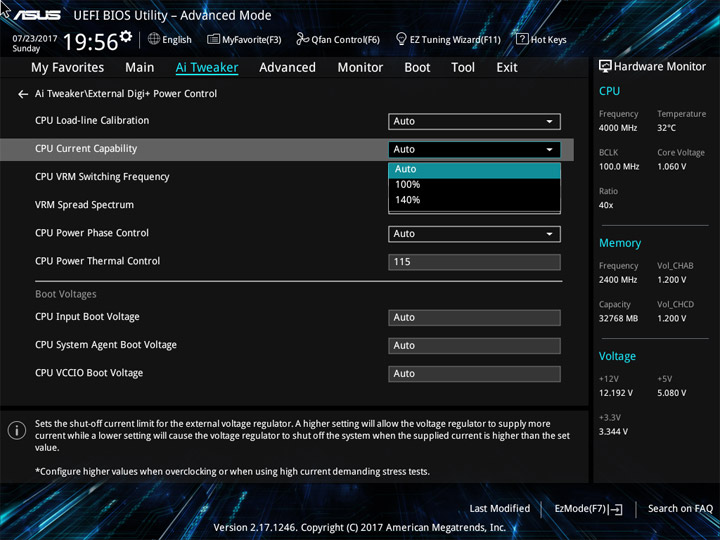Screen dimensions: 720x540
Task: Select CPU VRM Switching Frequency row label
Action: pos(102,177)
